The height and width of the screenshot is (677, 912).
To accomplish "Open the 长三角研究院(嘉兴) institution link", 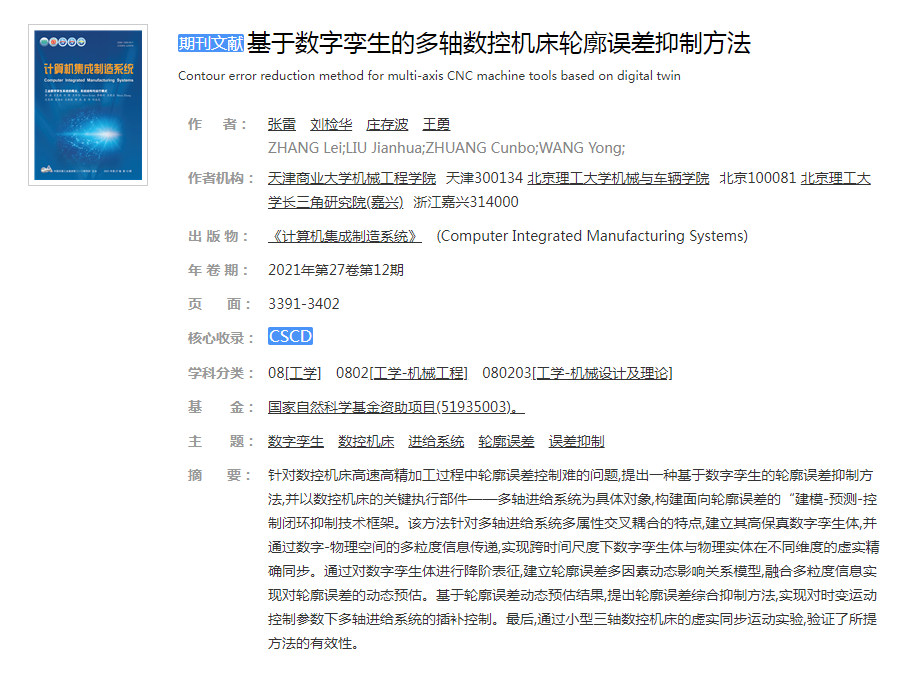I will click(x=336, y=201).
